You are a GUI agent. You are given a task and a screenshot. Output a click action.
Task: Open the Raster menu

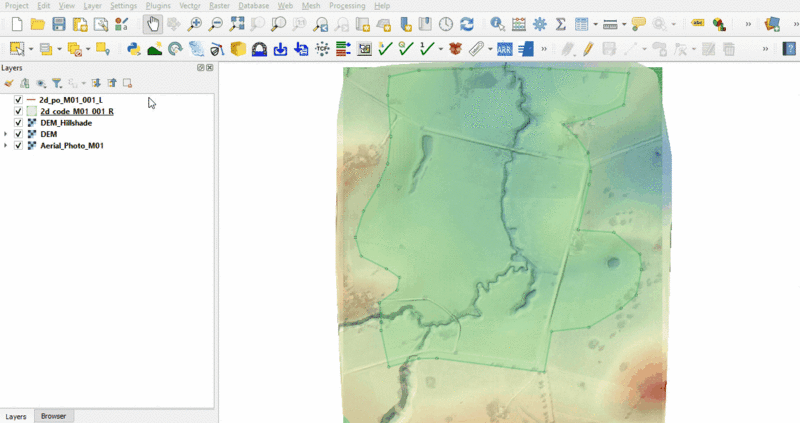219,6
